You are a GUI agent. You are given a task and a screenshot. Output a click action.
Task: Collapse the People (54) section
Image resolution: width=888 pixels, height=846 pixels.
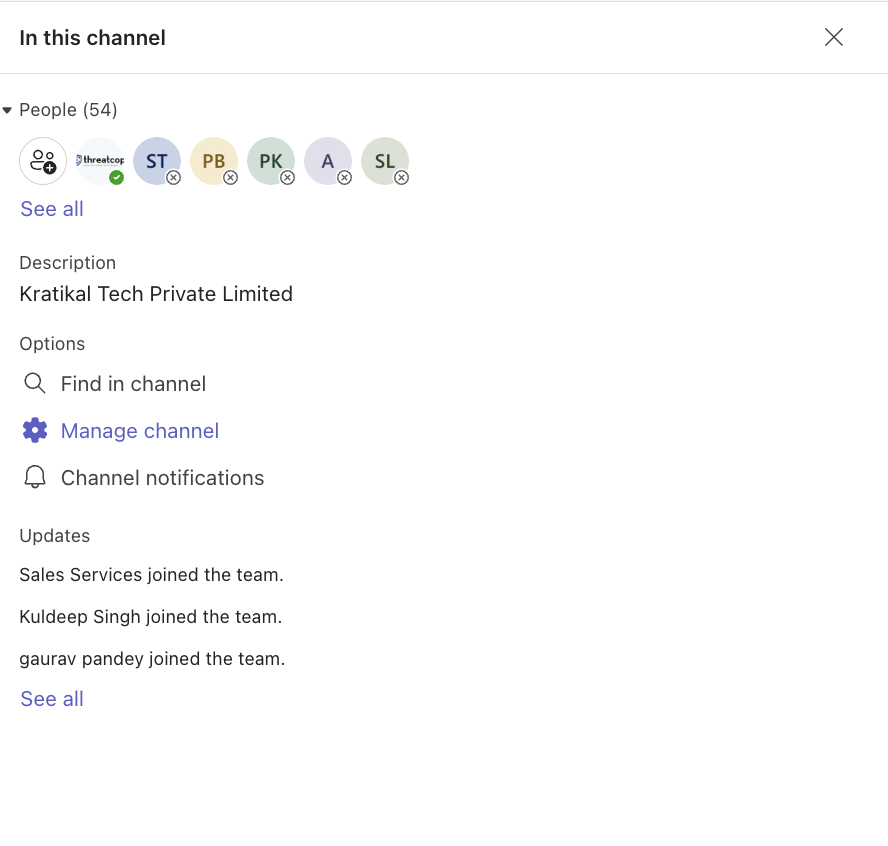pos(7,110)
